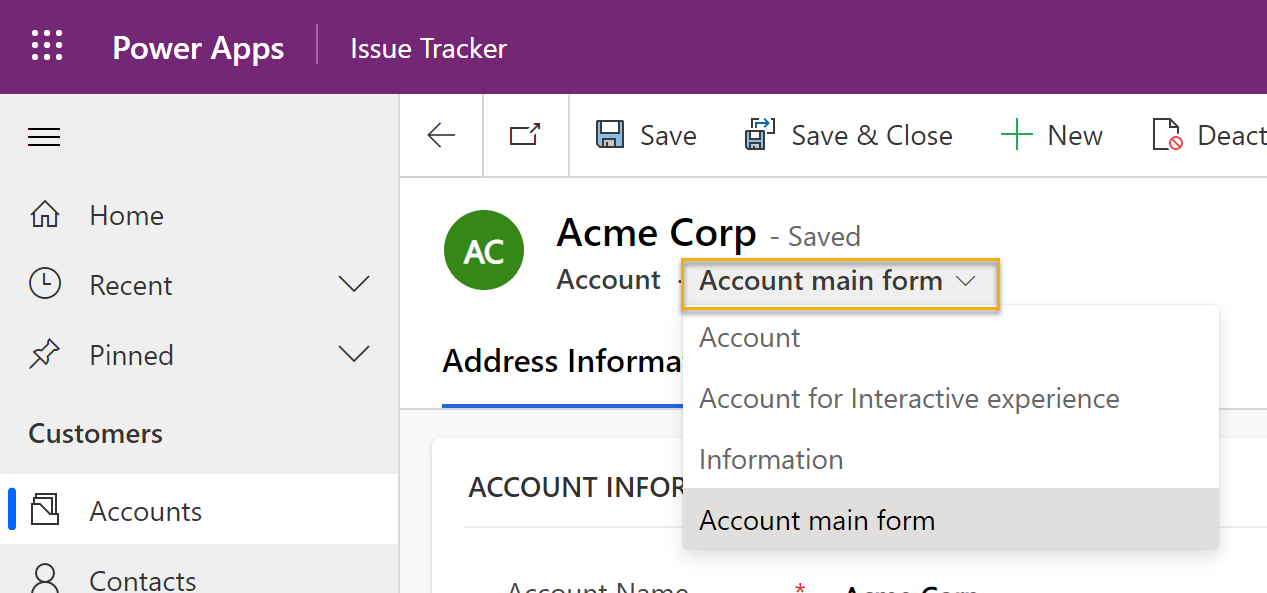The height and width of the screenshot is (593, 1267).
Task: Switch to the Address Information tab
Action: [x=562, y=361]
